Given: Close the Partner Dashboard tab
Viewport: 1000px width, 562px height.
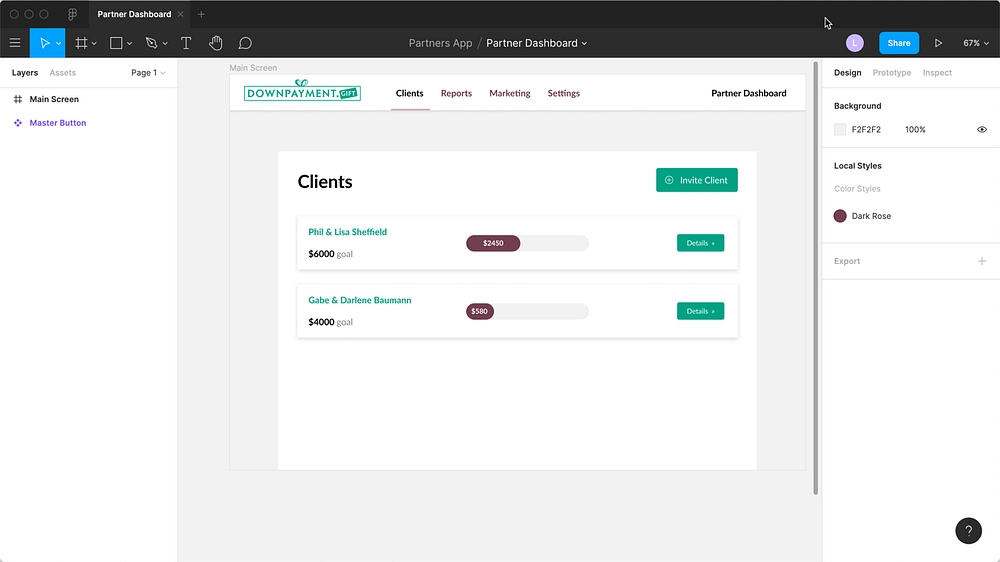Looking at the screenshot, I should pos(180,14).
